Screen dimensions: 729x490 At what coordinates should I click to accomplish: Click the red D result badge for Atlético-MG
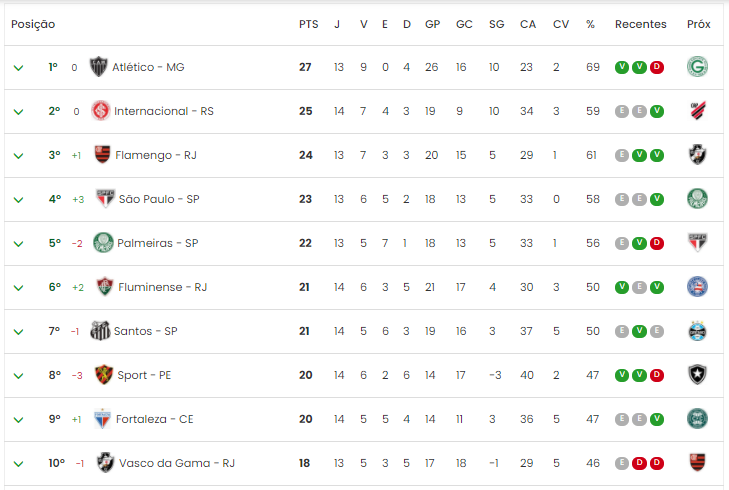(x=657, y=67)
